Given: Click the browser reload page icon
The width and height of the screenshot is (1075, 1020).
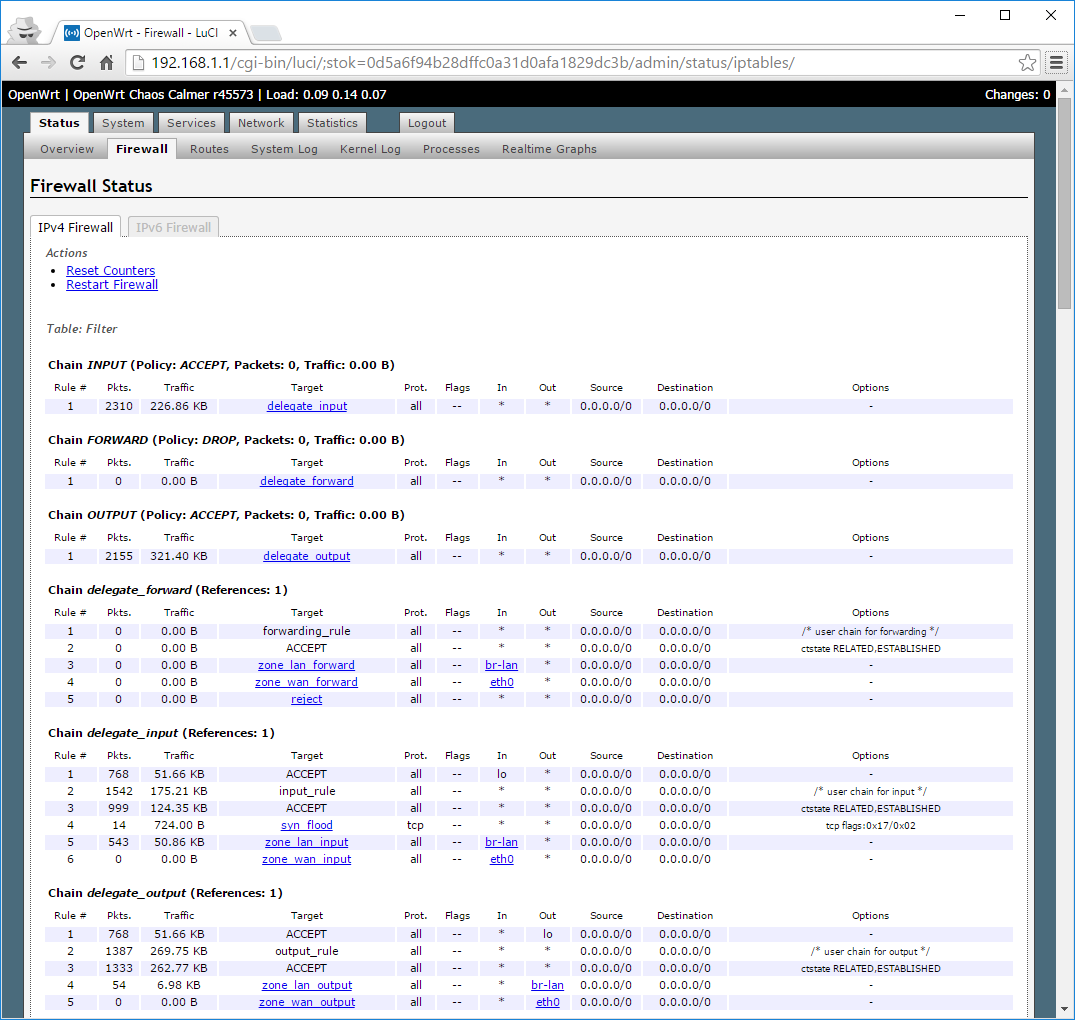Looking at the screenshot, I should tap(77, 63).
